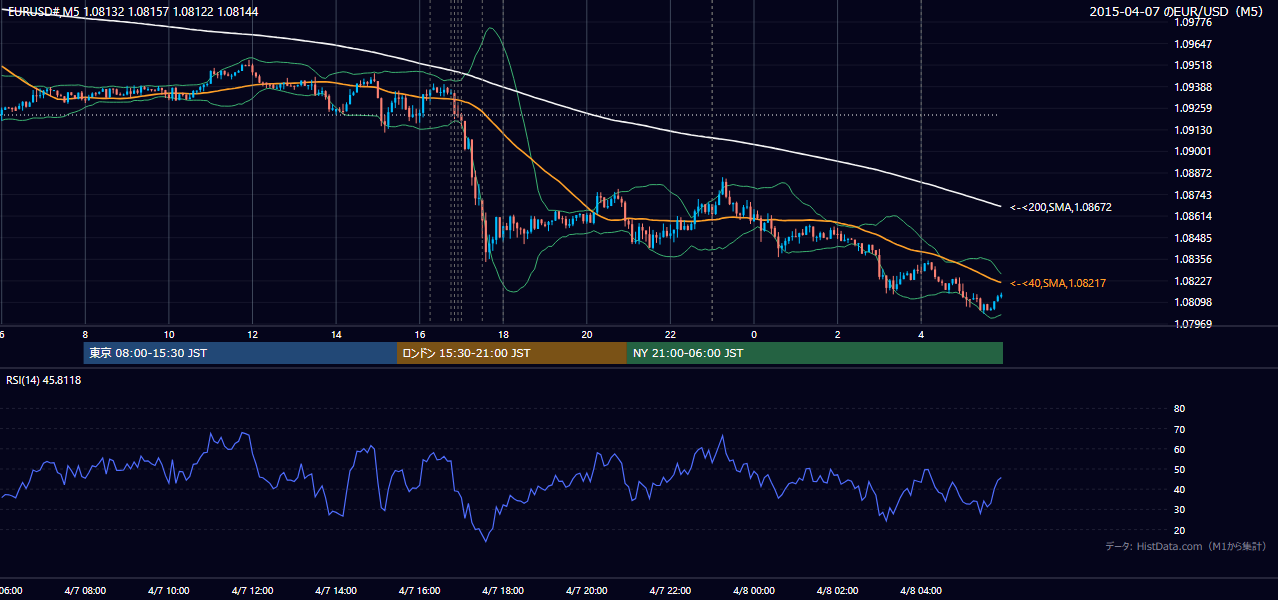Click the HistData.com data source credit
The width and height of the screenshot is (1278, 600).
click(1186, 546)
